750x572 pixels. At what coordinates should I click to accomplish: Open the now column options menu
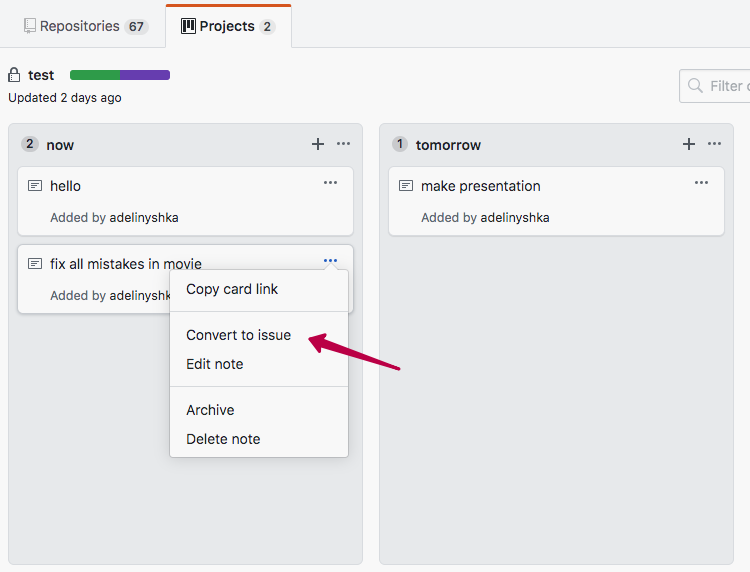[343, 143]
